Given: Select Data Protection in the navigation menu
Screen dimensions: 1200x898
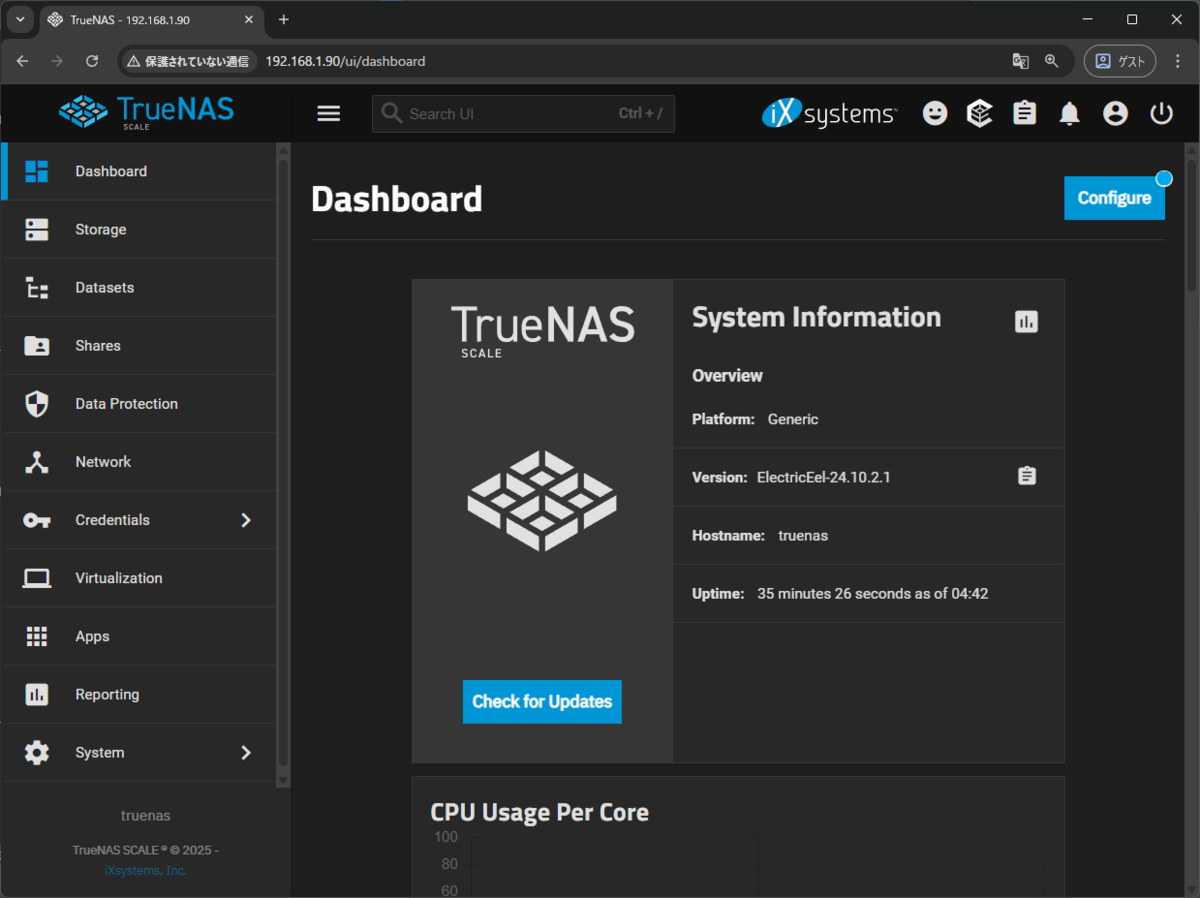Looking at the screenshot, I should 139,404.
